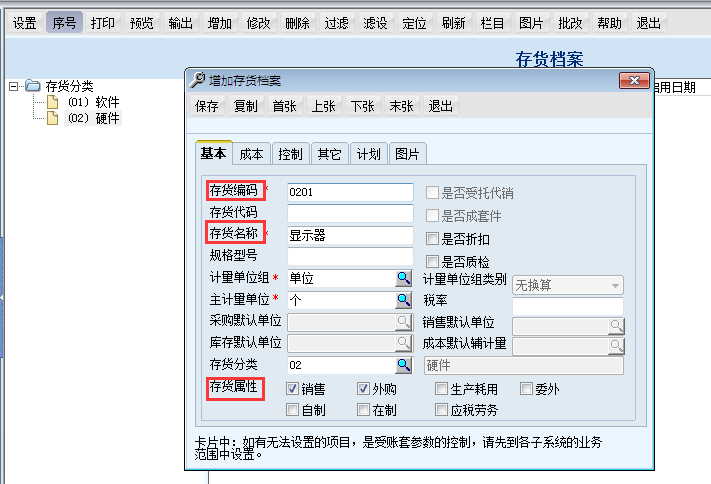Click 栏目 in main toolbar
Viewport: 711px width, 484px height.
tap(493, 23)
